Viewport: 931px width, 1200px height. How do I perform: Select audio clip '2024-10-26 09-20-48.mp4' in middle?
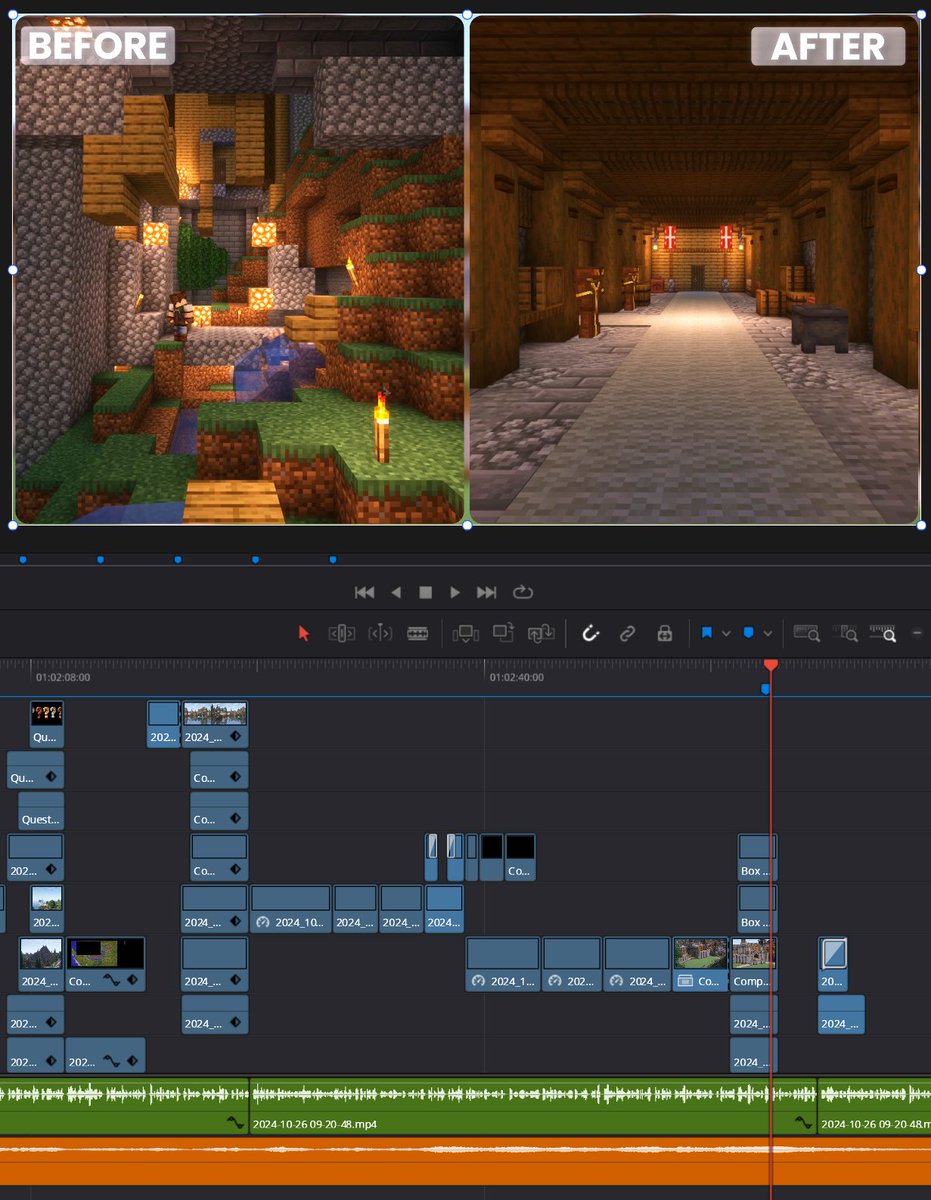tap(533, 1106)
